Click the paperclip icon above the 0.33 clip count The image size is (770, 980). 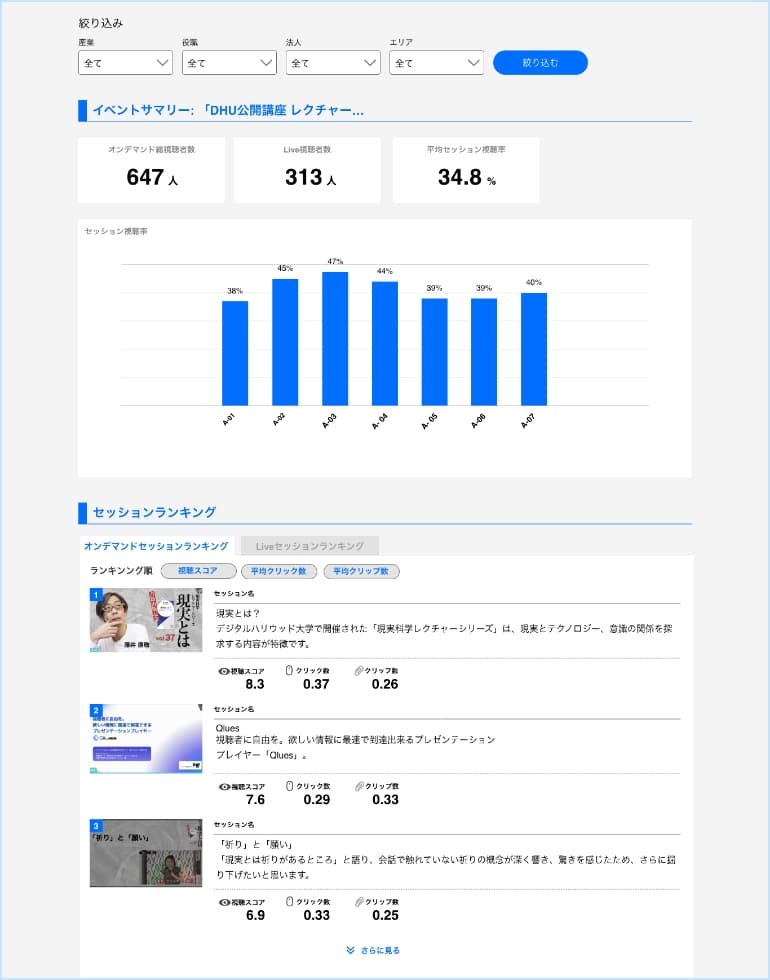point(358,787)
